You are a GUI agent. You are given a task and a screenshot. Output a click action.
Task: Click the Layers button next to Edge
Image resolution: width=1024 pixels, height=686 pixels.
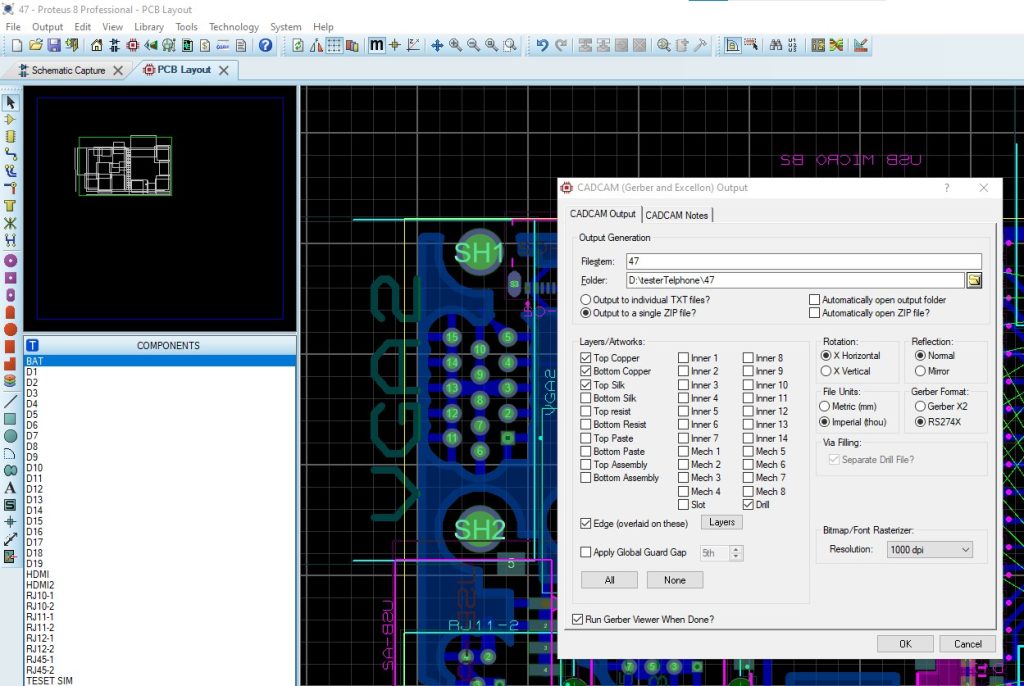tap(722, 523)
